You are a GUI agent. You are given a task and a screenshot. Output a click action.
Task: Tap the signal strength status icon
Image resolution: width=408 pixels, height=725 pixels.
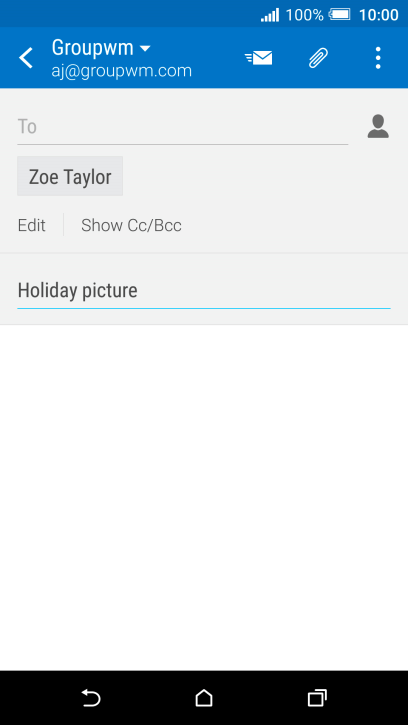[270, 15]
